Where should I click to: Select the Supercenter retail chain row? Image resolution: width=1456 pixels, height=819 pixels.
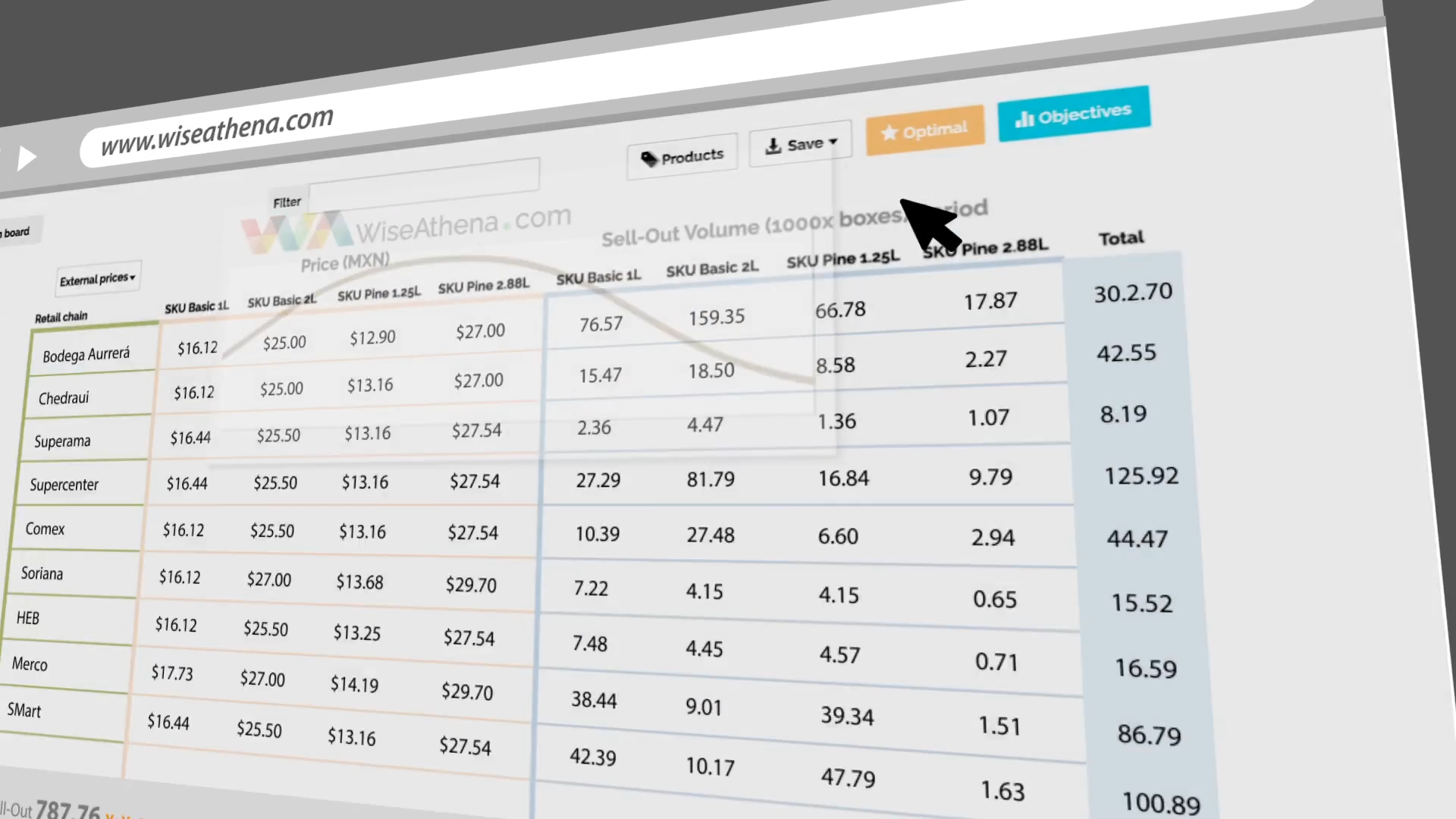pos(64,485)
